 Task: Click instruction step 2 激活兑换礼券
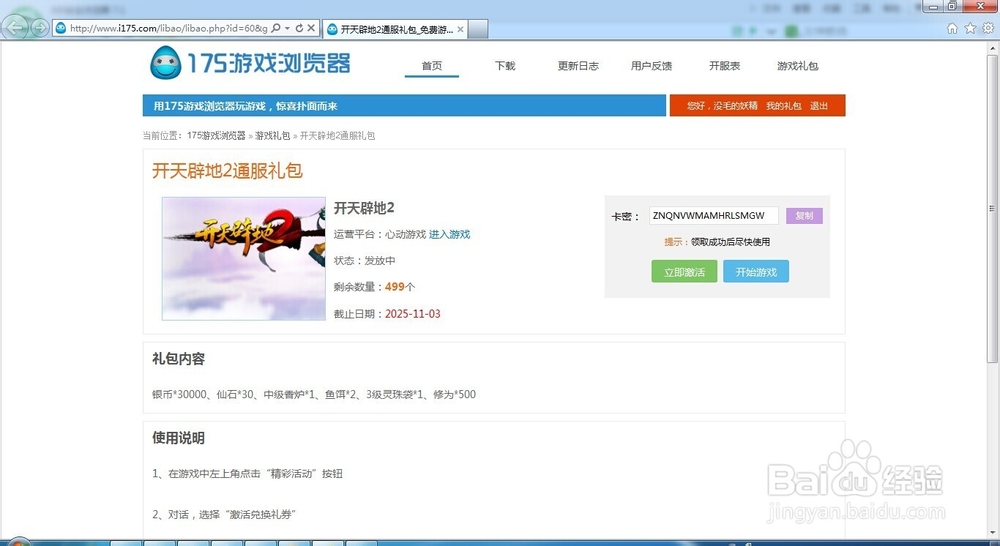coord(224,514)
